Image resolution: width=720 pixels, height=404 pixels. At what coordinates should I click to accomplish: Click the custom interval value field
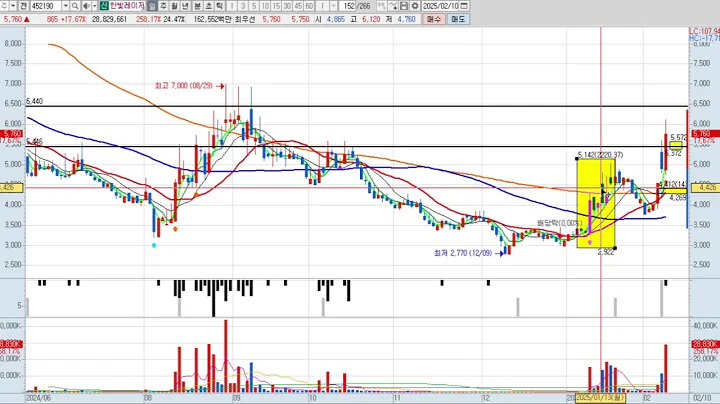coord(322,6)
